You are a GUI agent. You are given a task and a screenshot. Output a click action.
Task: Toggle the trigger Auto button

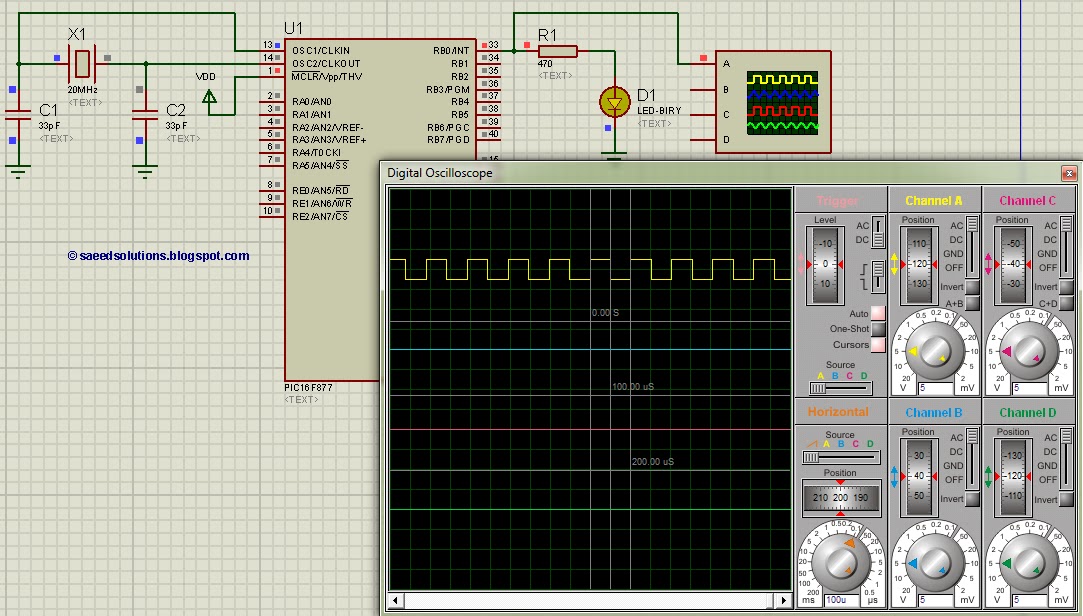click(878, 314)
